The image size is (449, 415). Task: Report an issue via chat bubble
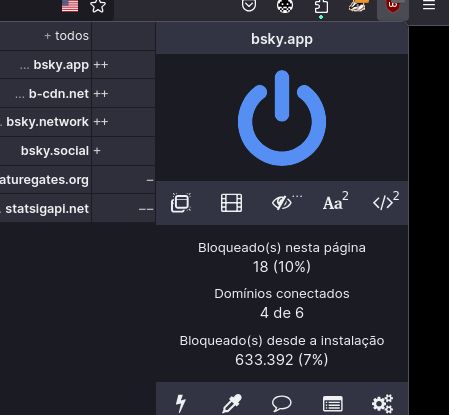(x=282, y=403)
